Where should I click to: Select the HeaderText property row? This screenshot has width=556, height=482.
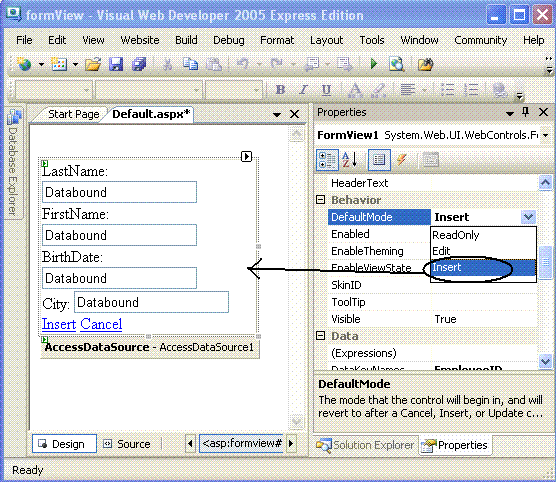click(x=433, y=183)
